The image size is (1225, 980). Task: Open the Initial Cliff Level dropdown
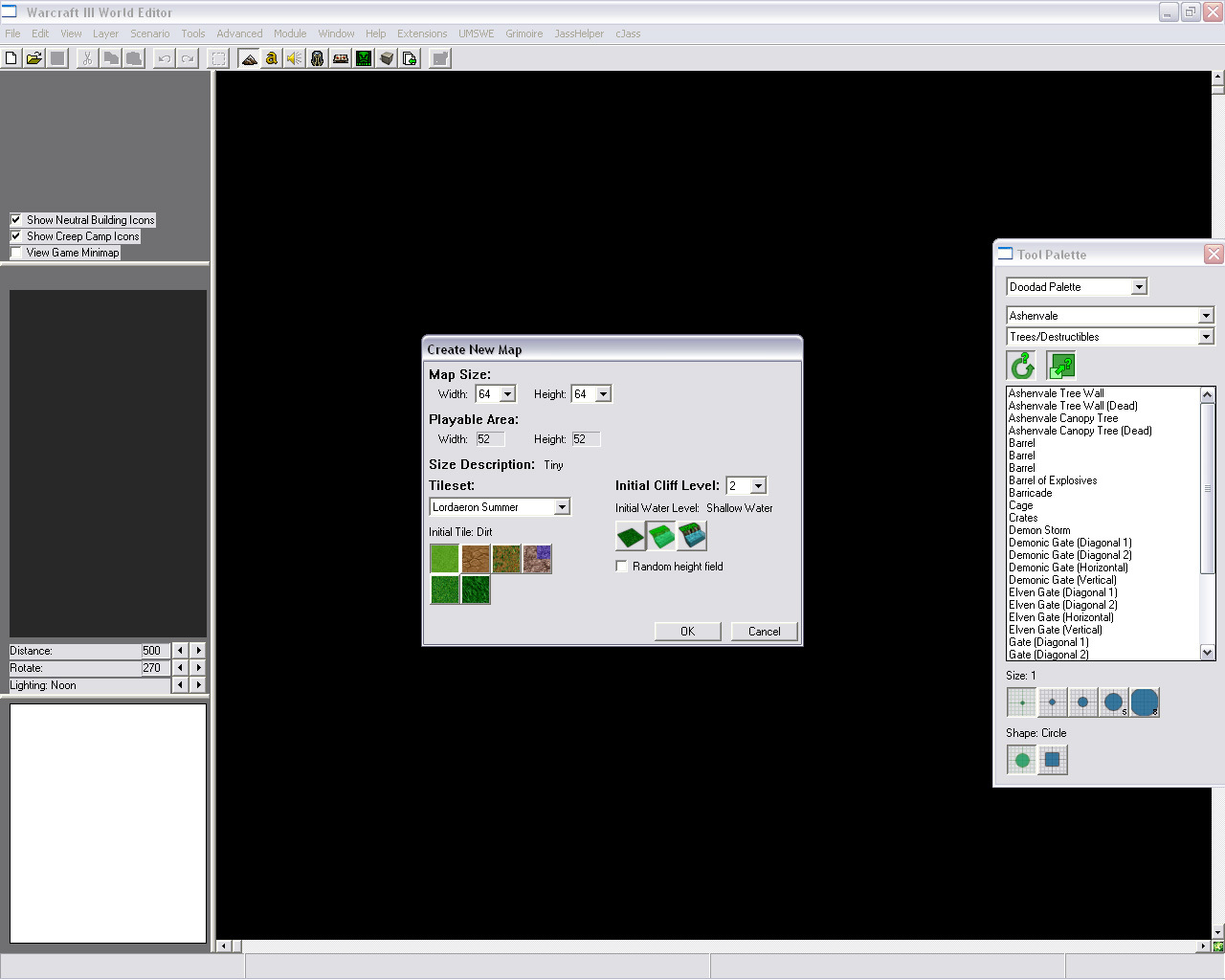pos(758,486)
